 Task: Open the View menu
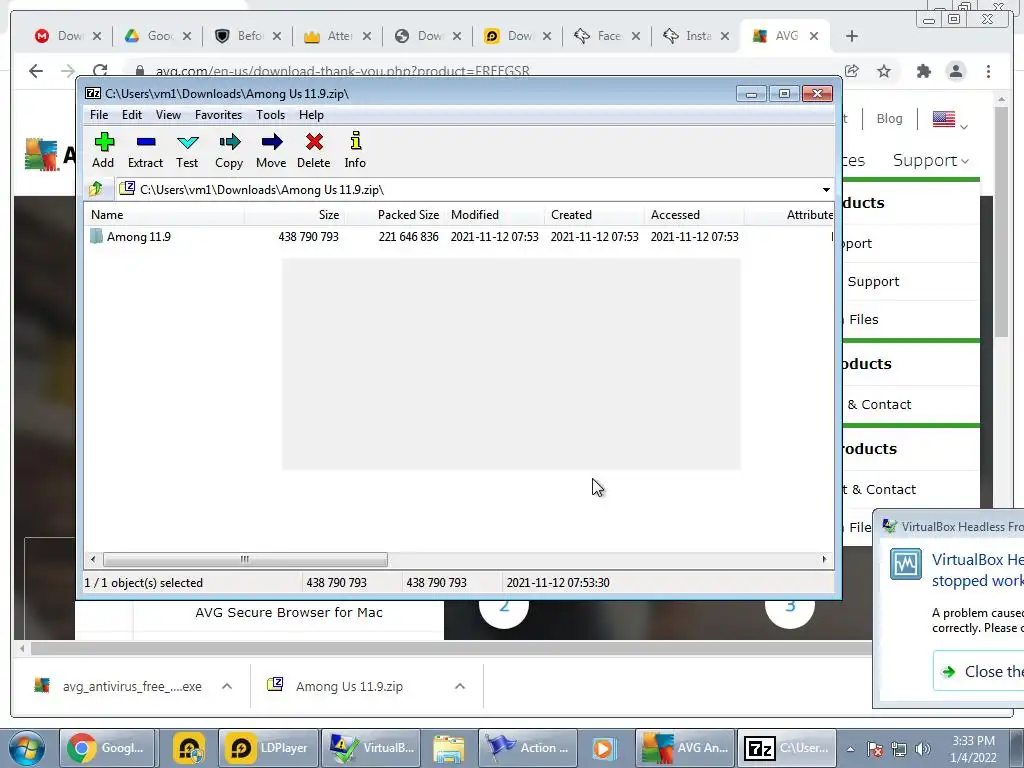click(168, 115)
